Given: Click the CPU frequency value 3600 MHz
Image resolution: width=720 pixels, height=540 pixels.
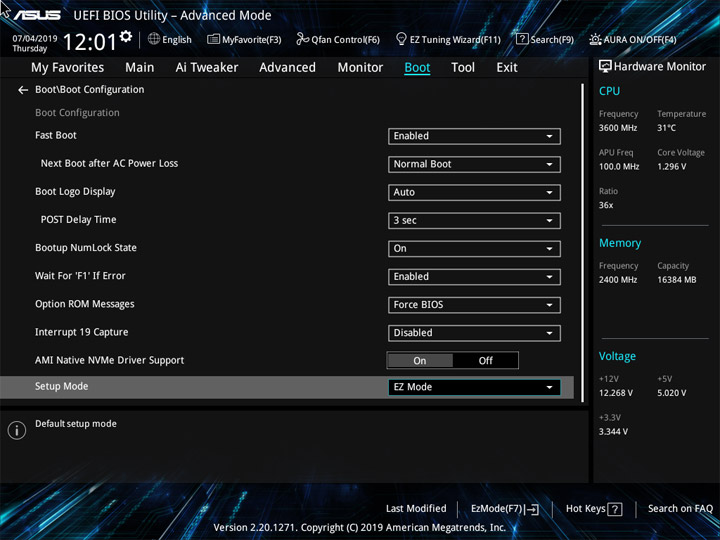Looking at the screenshot, I should 618,128.
